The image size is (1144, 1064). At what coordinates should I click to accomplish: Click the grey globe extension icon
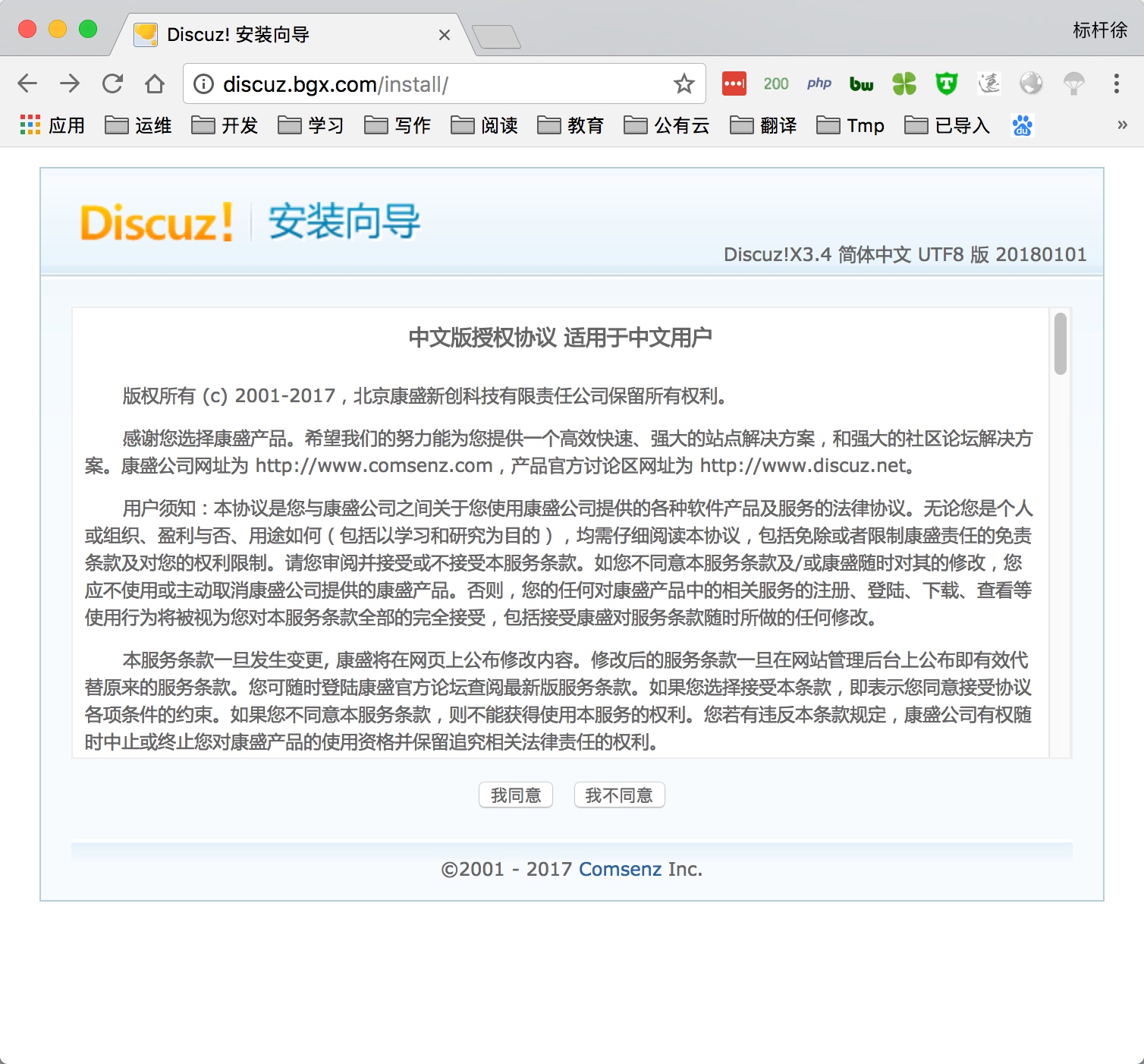tap(1031, 83)
